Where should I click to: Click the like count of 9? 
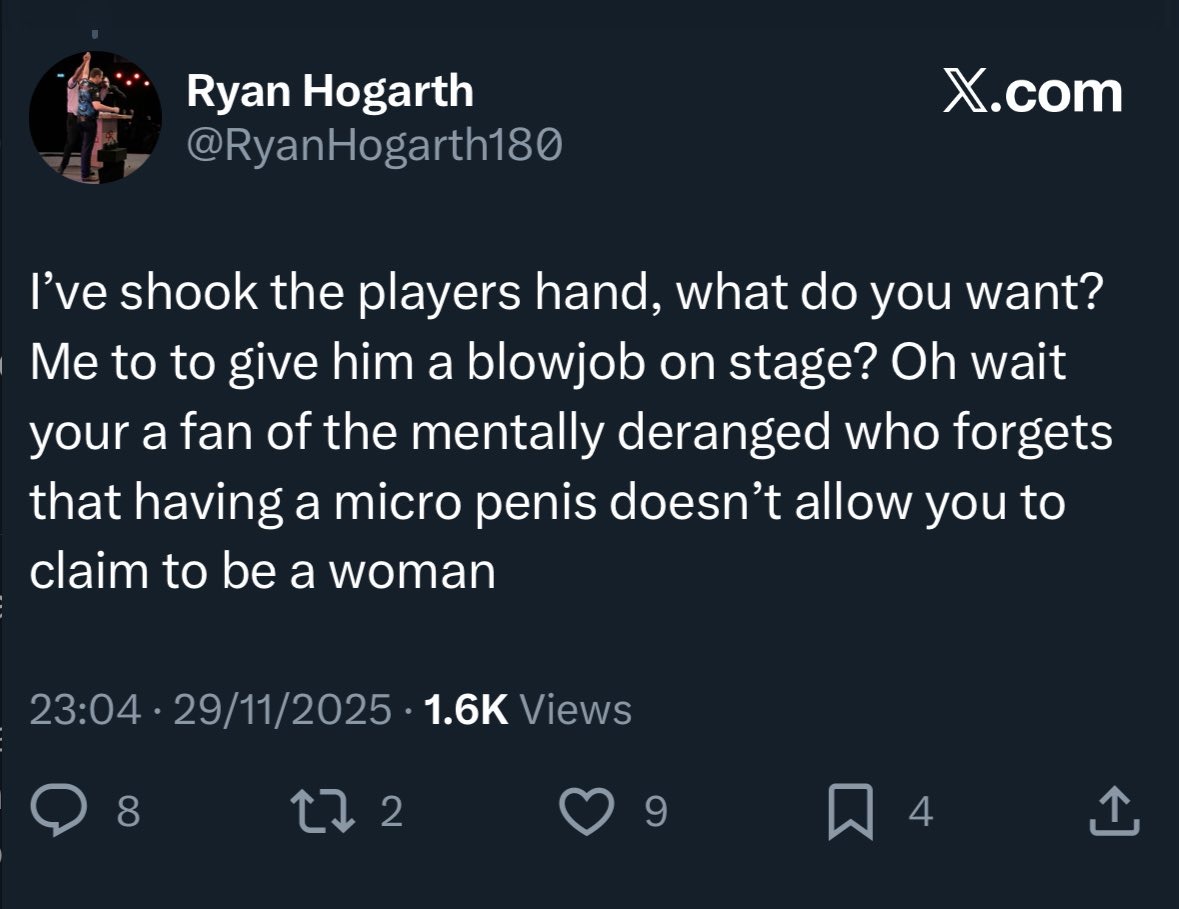[654, 812]
